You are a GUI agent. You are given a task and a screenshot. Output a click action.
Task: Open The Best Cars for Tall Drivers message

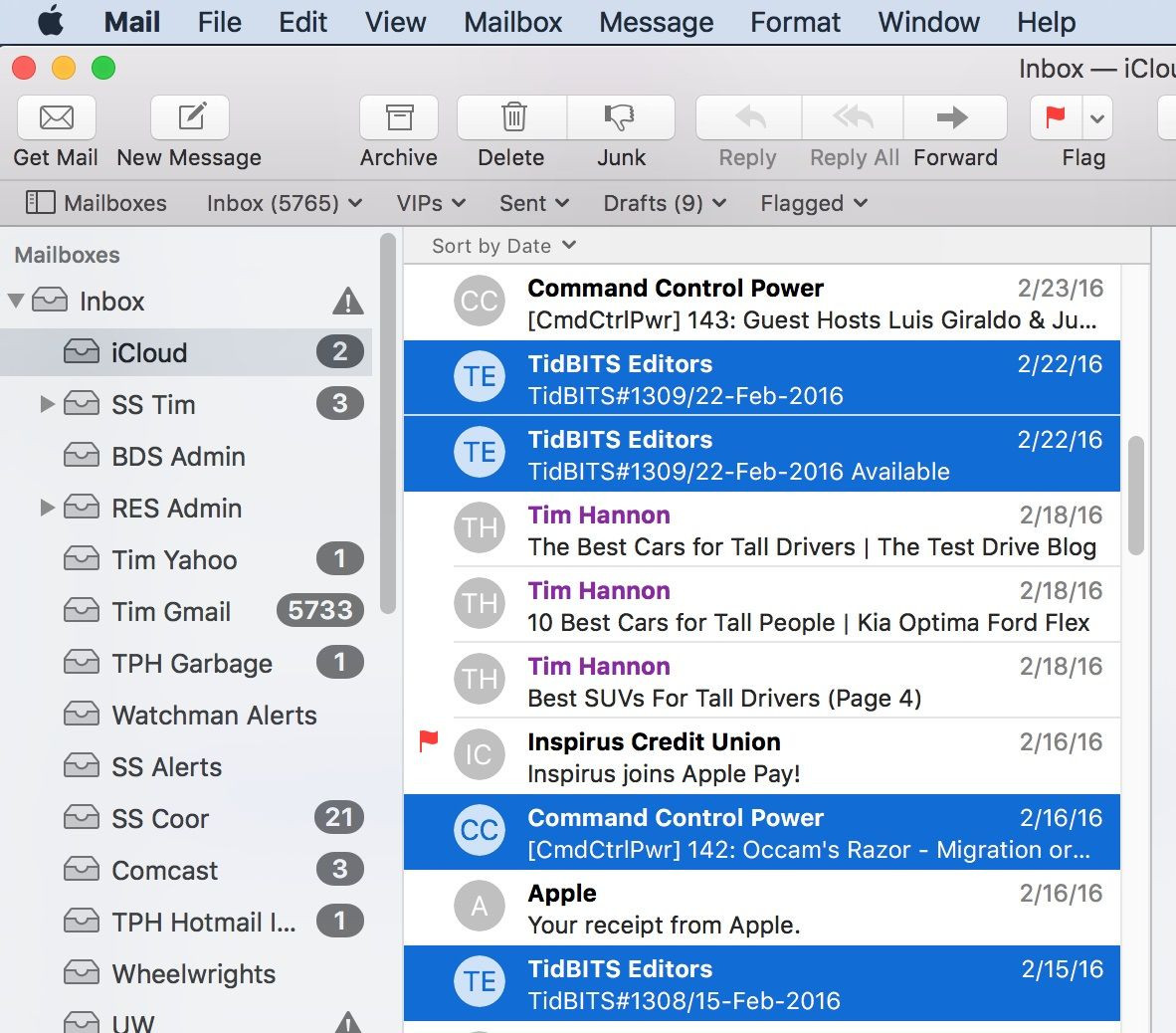click(x=762, y=529)
